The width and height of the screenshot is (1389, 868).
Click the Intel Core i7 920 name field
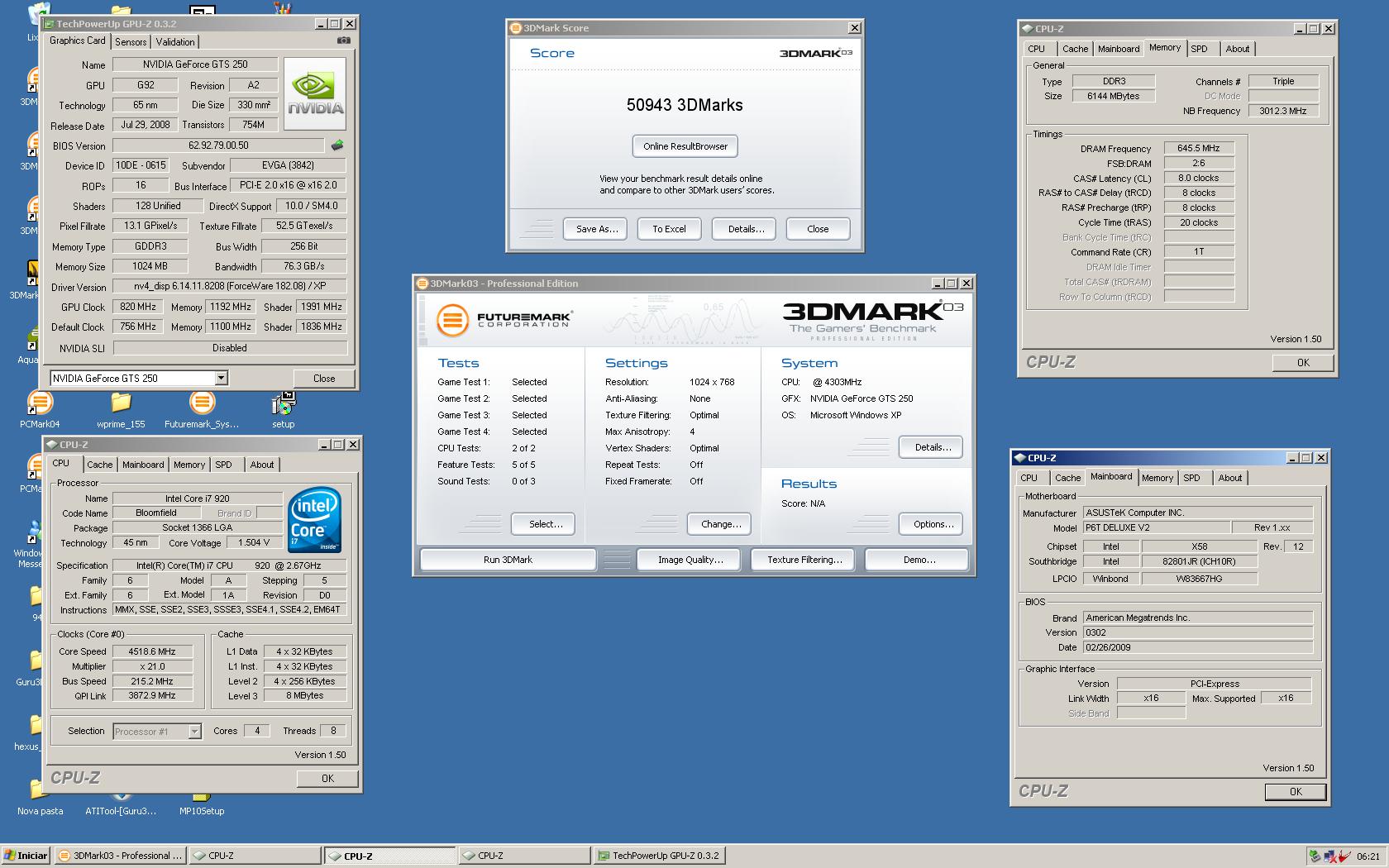(x=197, y=498)
